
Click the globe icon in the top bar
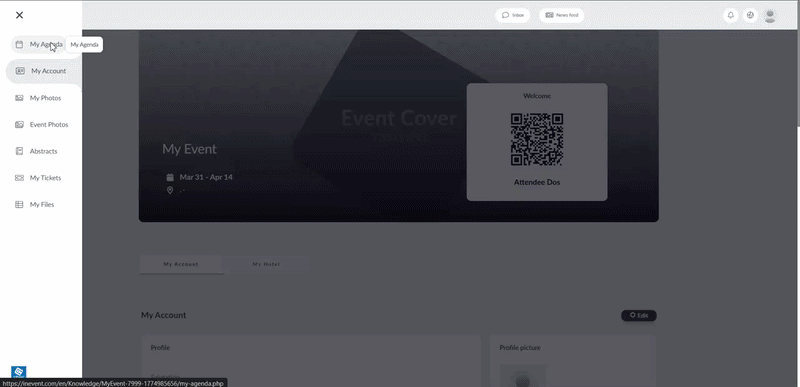pos(750,15)
